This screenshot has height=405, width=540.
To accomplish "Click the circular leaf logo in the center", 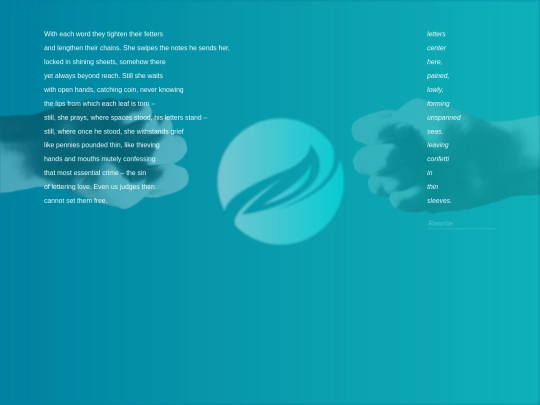I will [281, 181].
